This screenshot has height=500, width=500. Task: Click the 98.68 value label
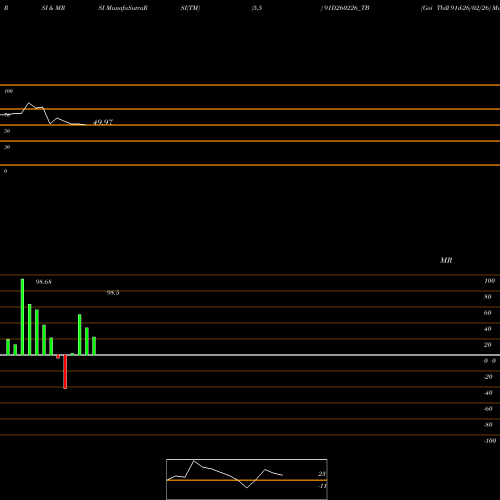pos(44,282)
